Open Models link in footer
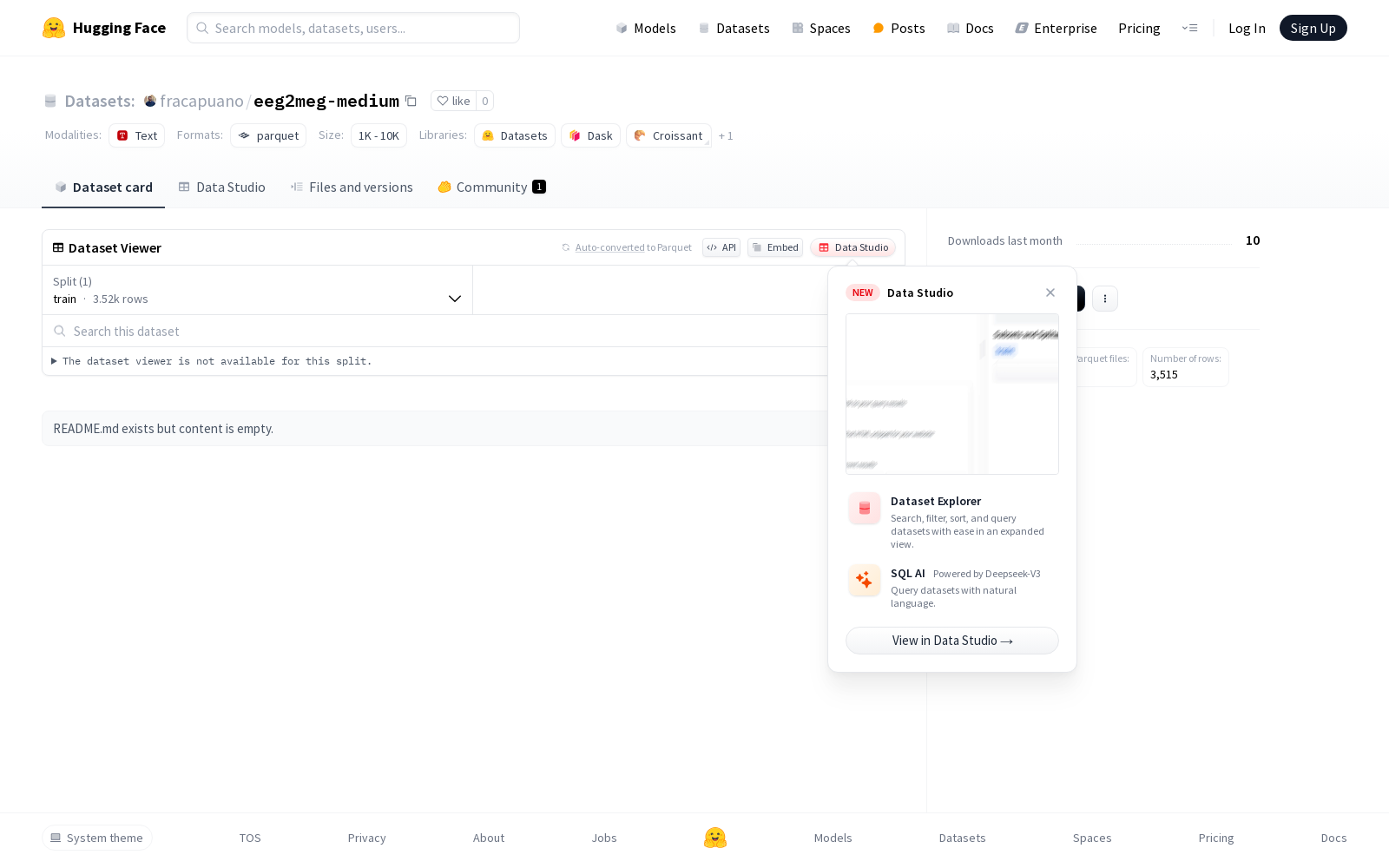This screenshot has height=868, width=1389. coord(833,838)
